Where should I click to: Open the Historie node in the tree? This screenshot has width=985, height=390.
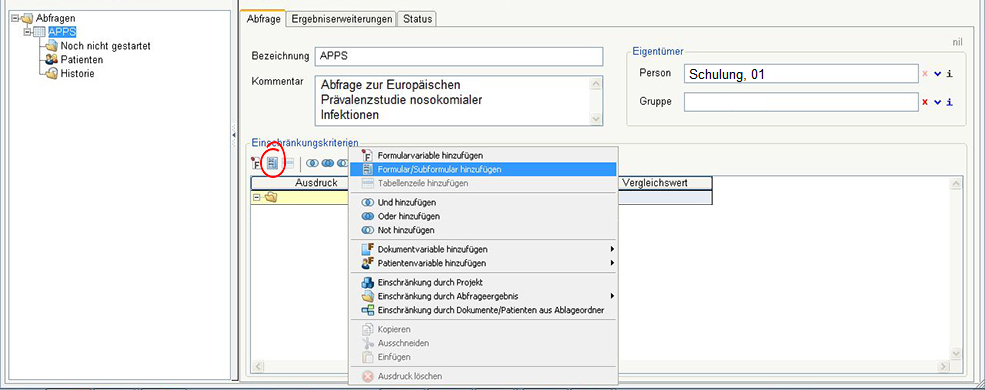pos(77,73)
